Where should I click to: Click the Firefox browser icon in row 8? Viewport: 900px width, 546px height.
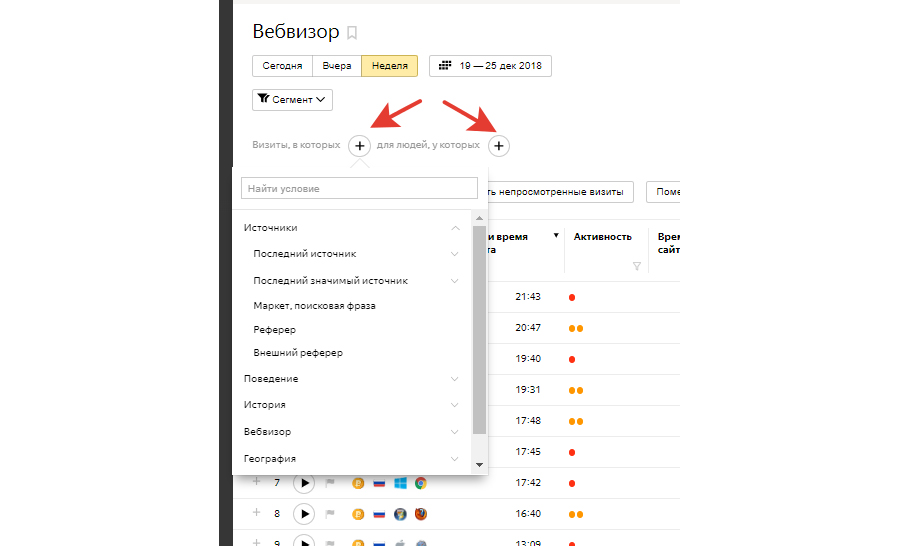pos(421,514)
